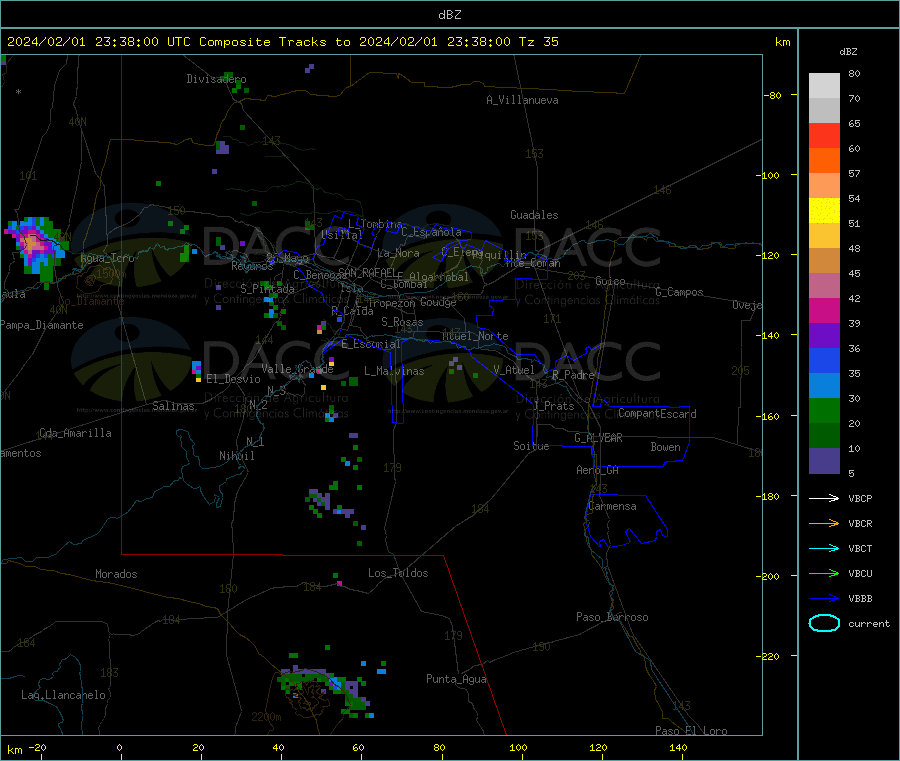
Task: Click the 'El_Desvio' label
Action: pos(233,379)
